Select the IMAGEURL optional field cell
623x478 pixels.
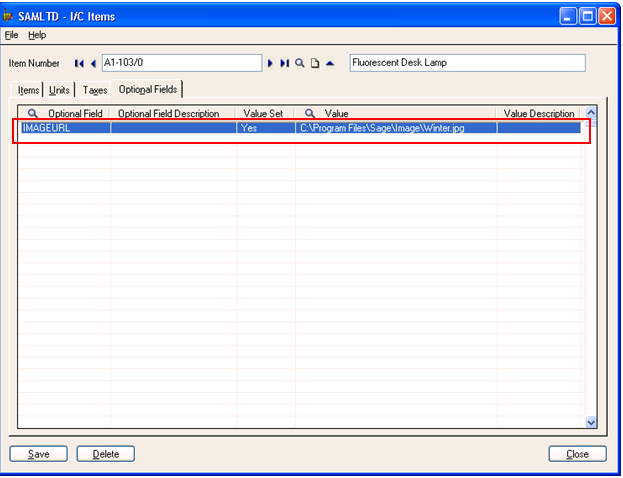(66, 128)
